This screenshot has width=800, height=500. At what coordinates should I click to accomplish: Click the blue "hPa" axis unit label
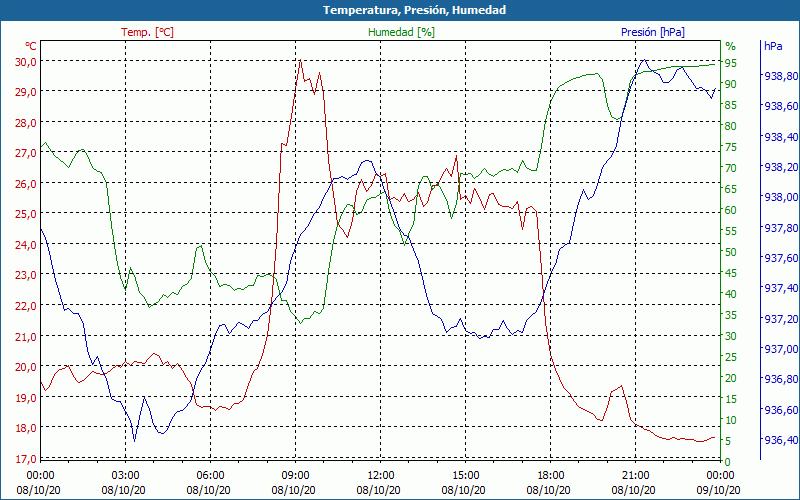pyautogui.click(x=773, y=46)
